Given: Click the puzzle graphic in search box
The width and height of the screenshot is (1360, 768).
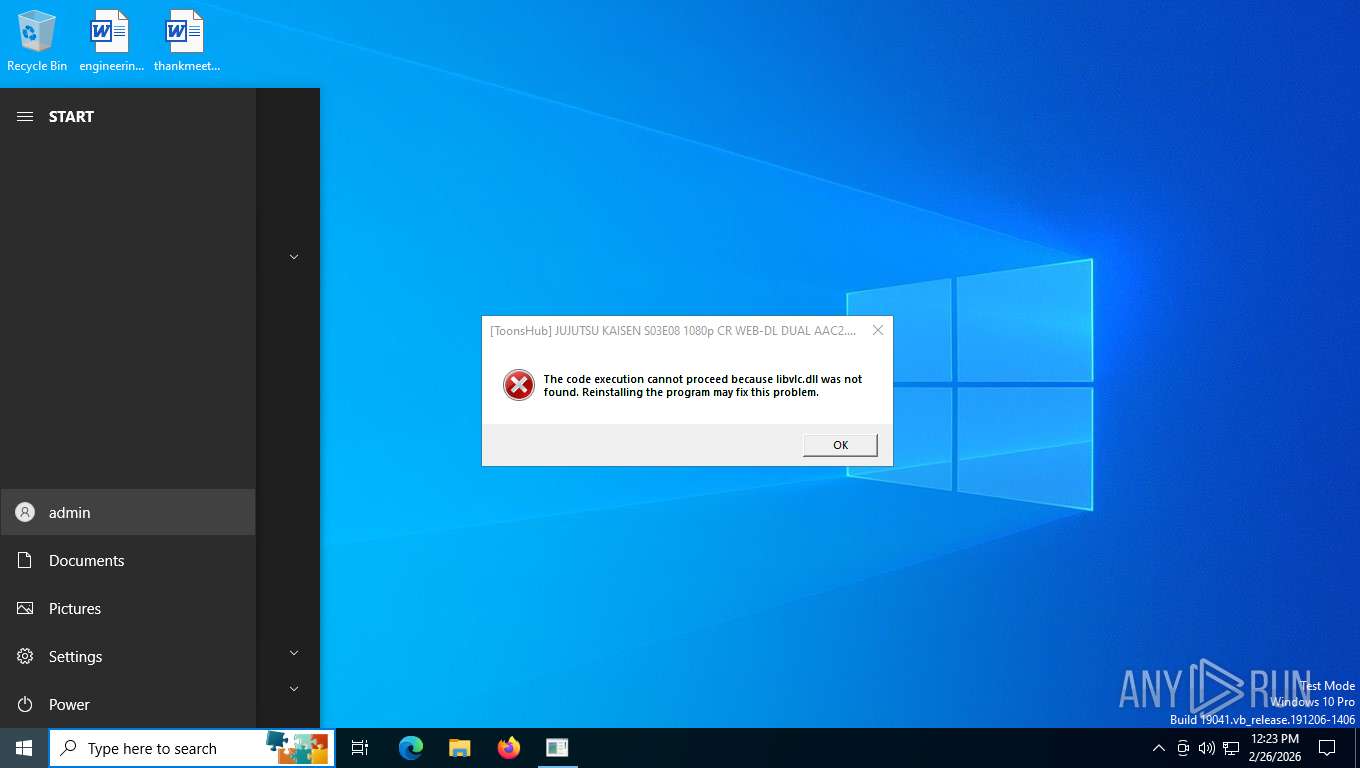Looking at the screenshot, I should [297, 748].
